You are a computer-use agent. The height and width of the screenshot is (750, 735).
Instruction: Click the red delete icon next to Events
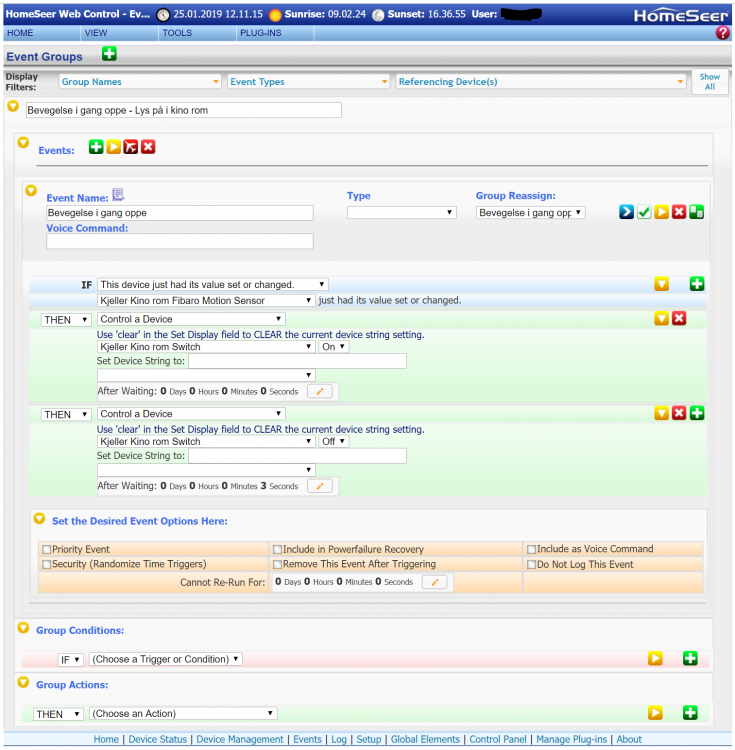click(x=148, y=147)
